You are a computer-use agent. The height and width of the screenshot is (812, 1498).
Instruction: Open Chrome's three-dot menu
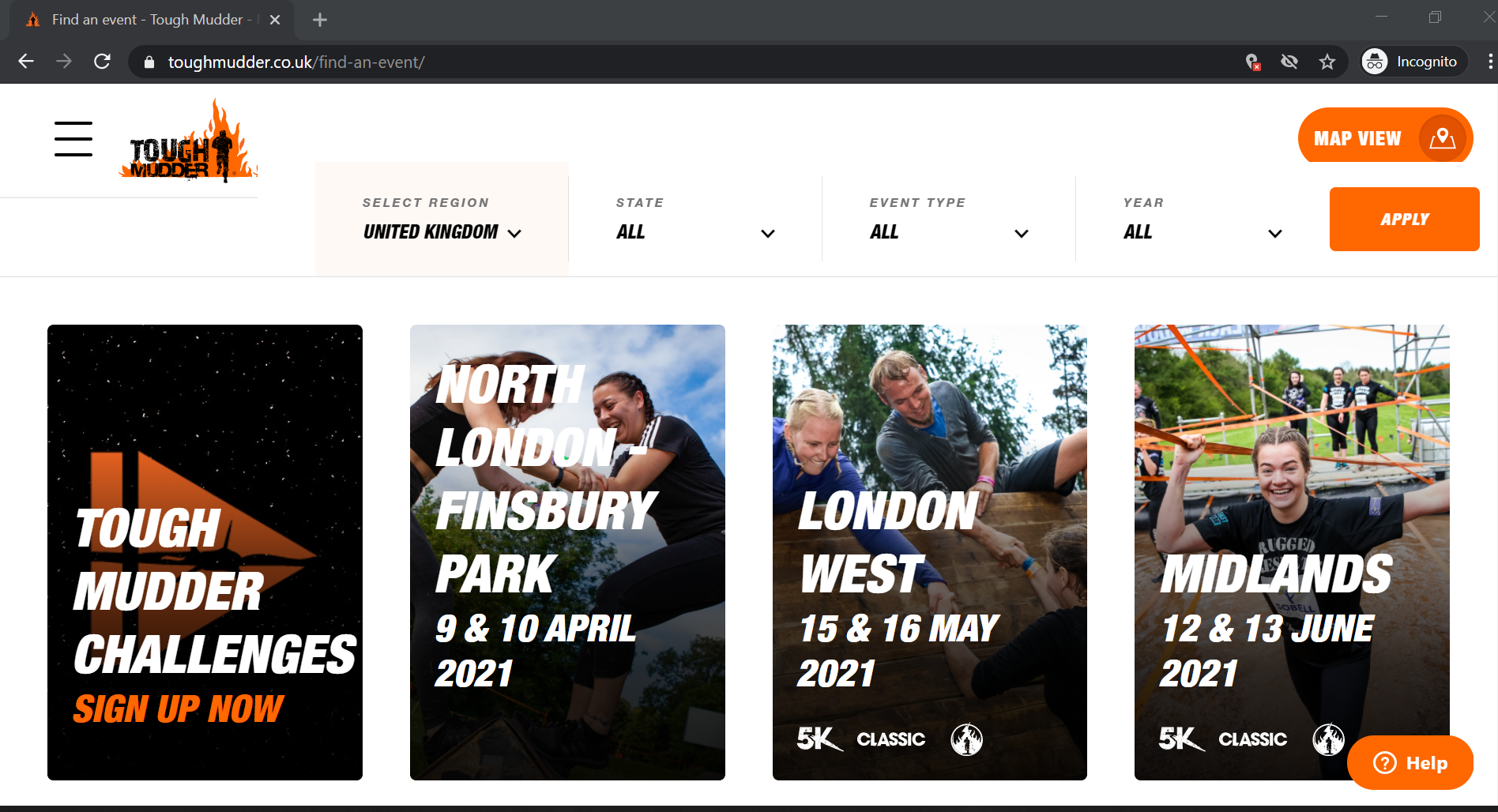1489,62
